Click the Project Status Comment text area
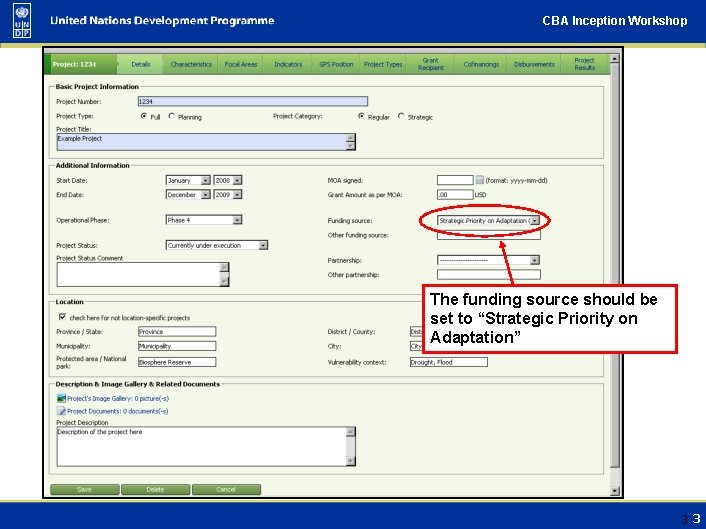706x529 pixels. [x=139, y=275]
